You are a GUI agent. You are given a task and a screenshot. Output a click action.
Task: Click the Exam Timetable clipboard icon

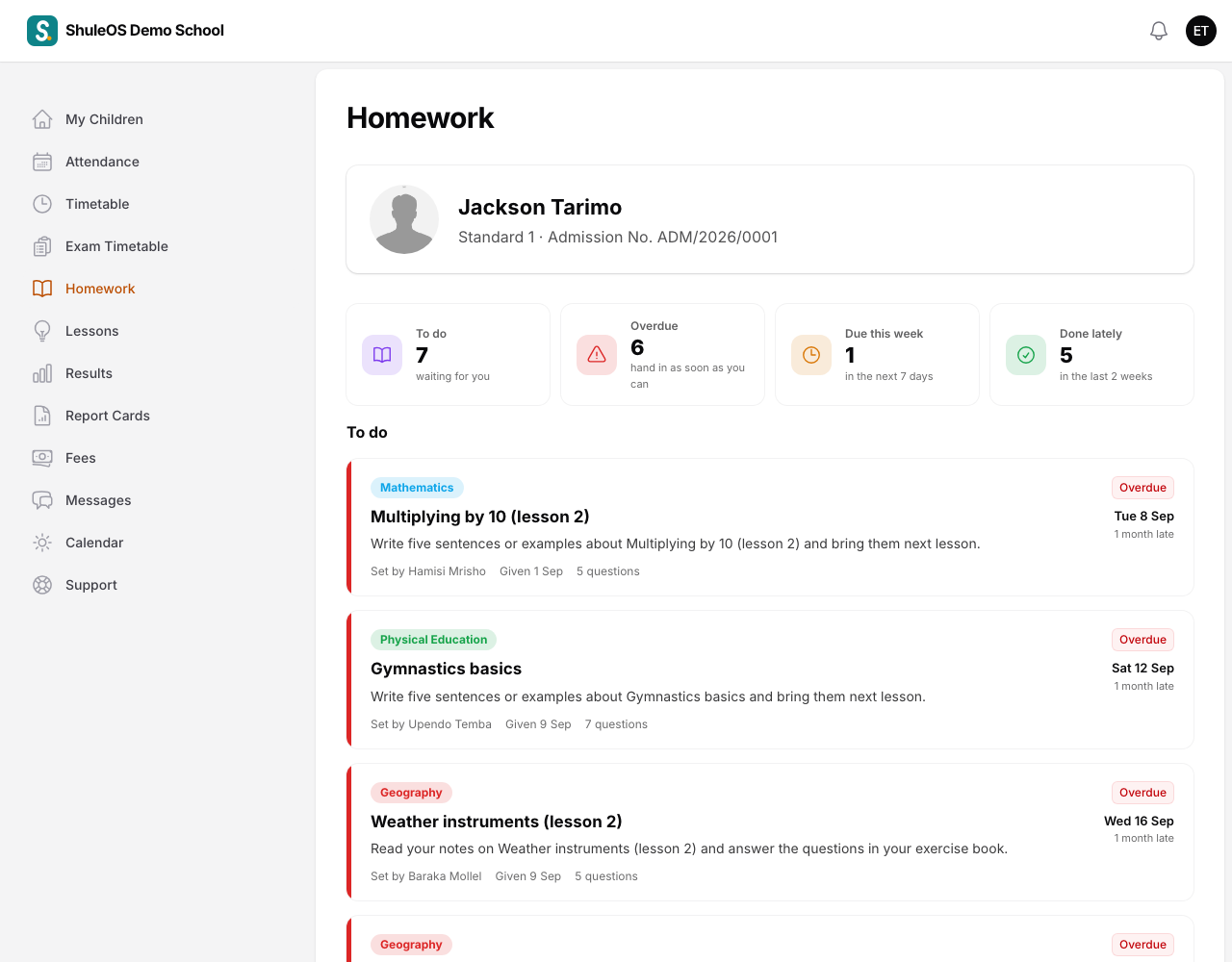(42, 246)
